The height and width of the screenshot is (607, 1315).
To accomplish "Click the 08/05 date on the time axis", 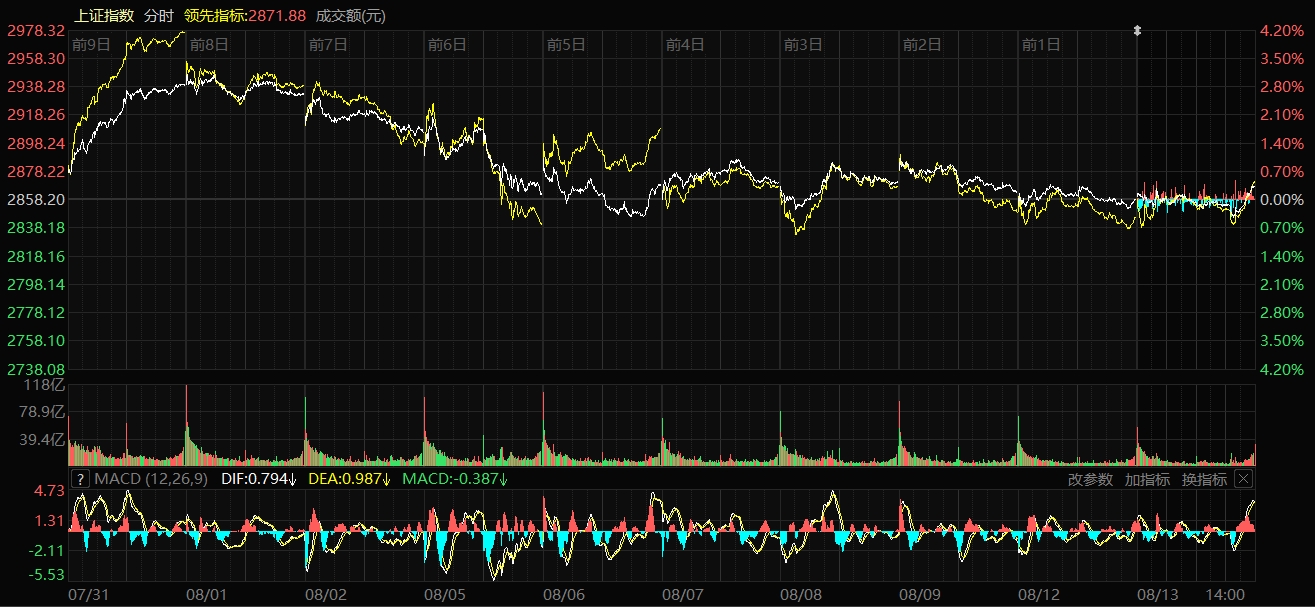I will click(x=445, y=594).
